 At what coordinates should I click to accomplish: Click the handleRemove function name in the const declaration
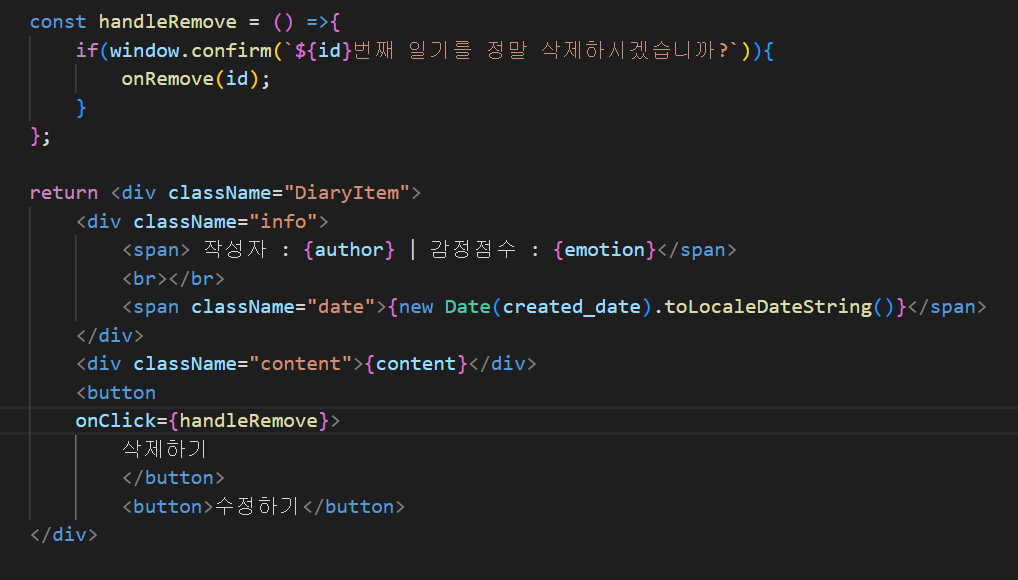click(x=168, y=22)
